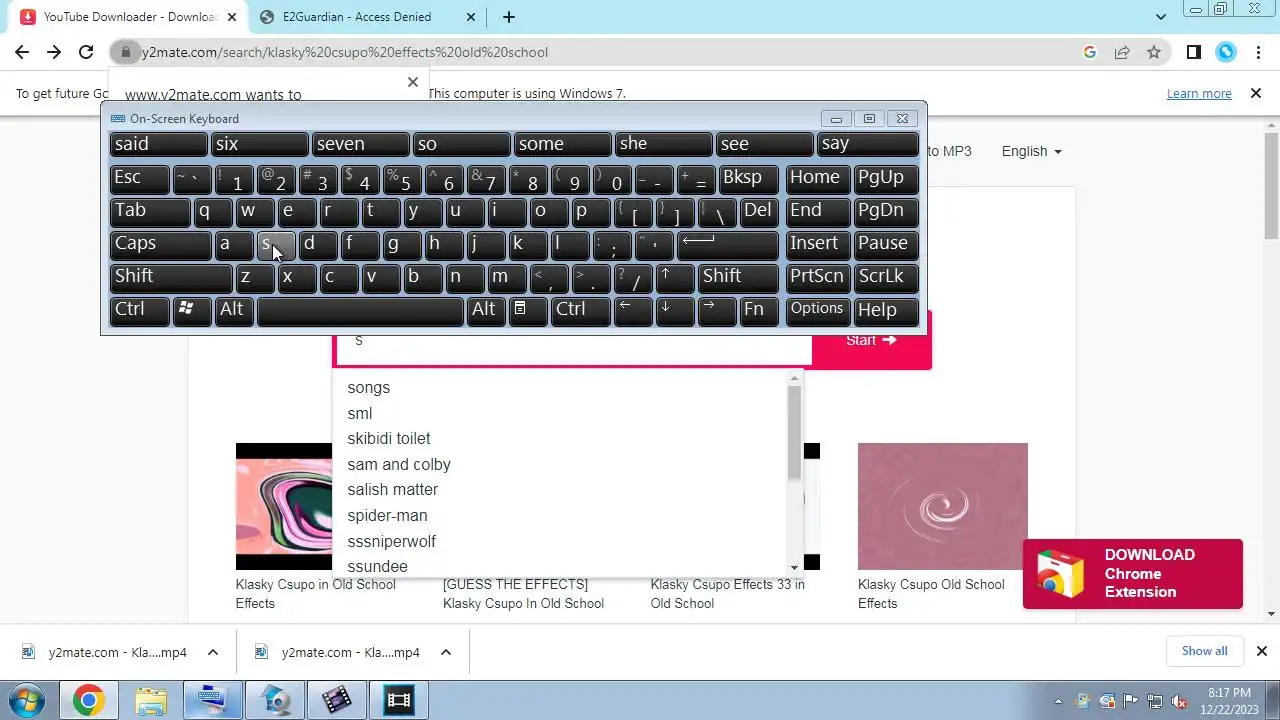The width and height of the screenshot is (1280, 720).
Task: Reload the y2mate page
Action: coord(86,52)
